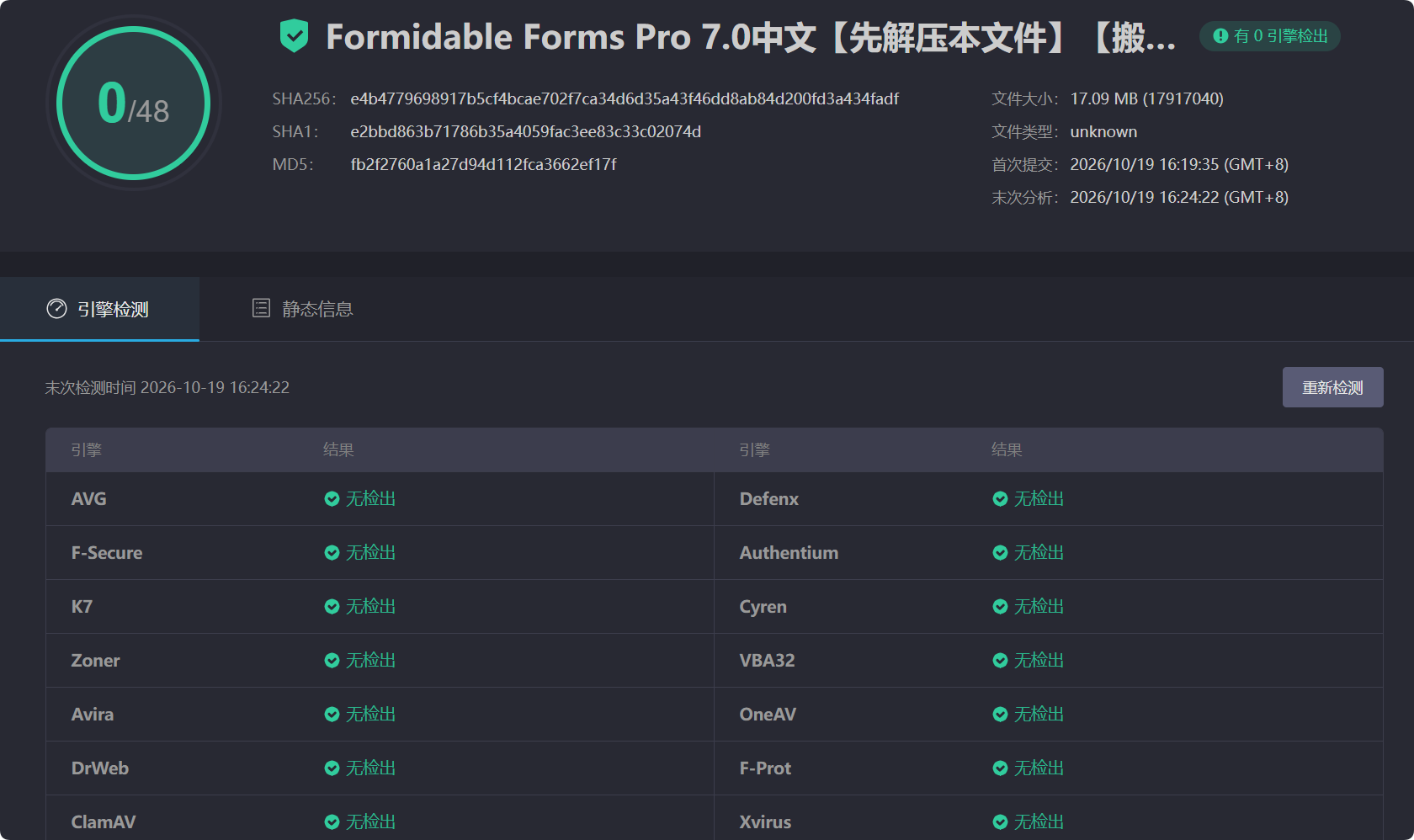This screenshot has width=1414, height=840.
Task: Click the Defenx engine name
Action: point(769,498)
